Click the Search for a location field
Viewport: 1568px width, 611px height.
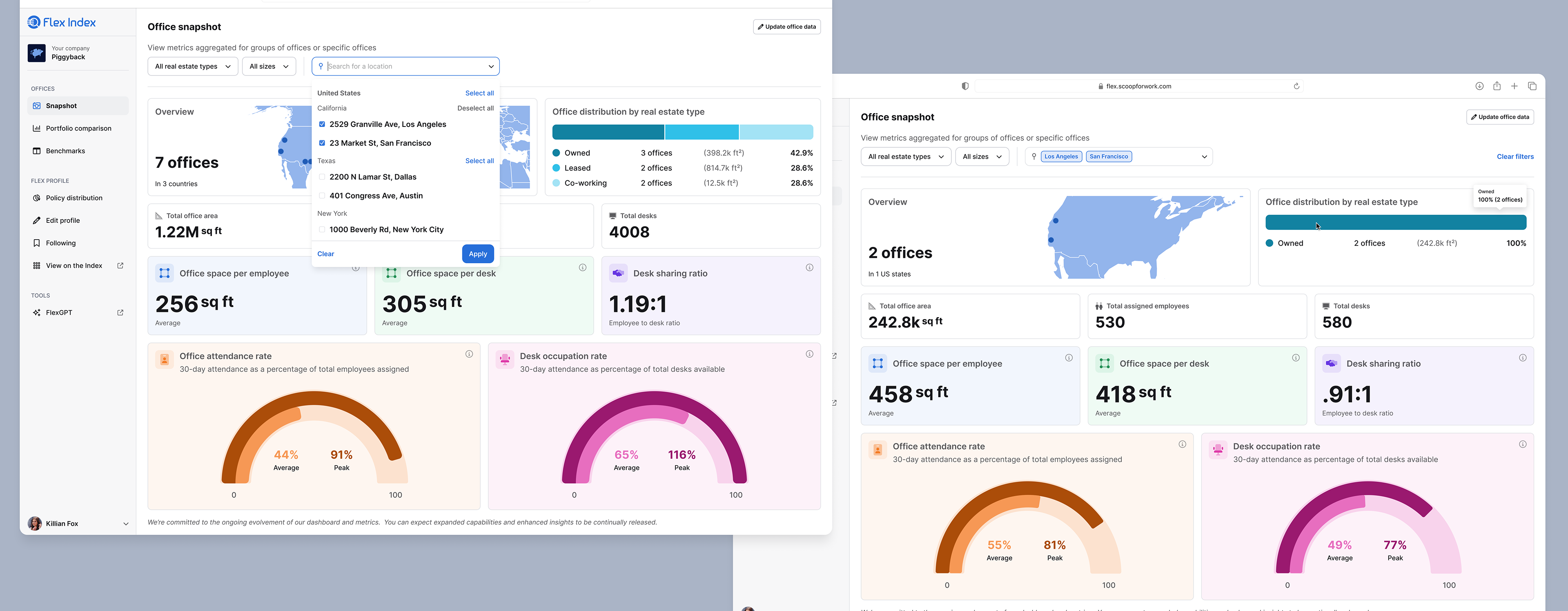coord(405,67)
